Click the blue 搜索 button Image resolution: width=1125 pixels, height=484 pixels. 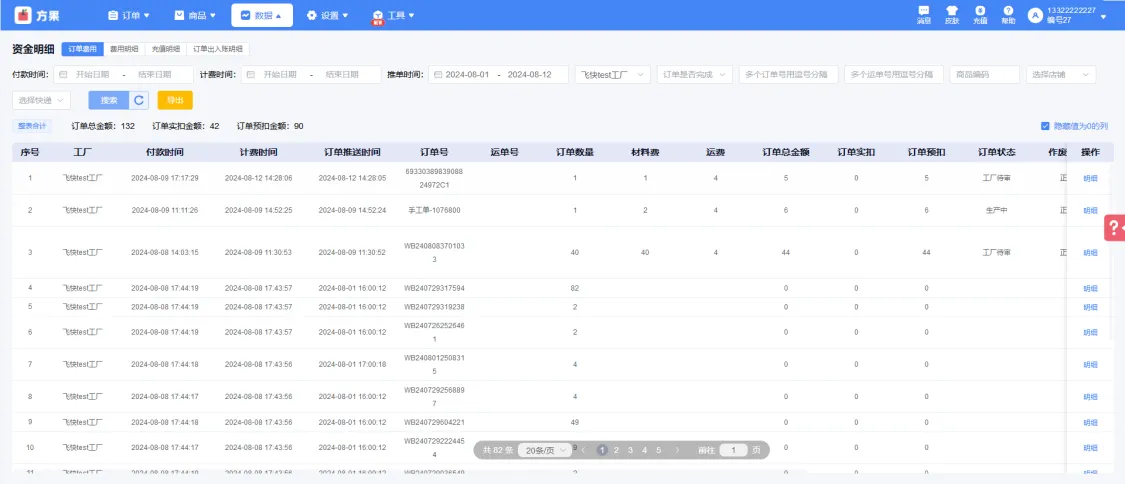click(108, 100)
